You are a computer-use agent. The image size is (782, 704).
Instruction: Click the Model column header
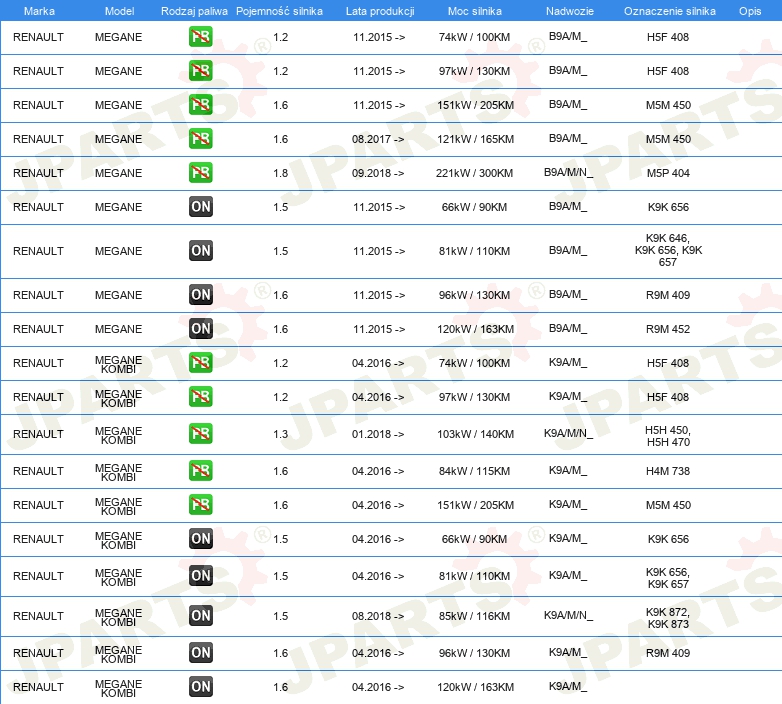point(119,11)
